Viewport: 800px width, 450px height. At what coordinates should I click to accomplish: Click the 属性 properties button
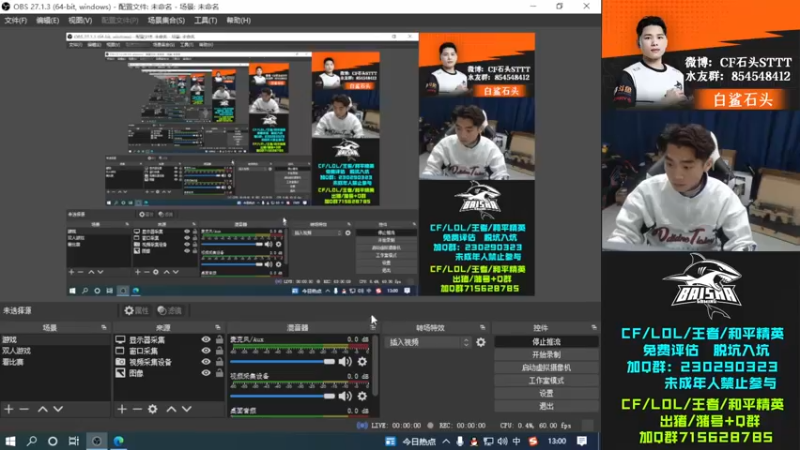point(136,310)
